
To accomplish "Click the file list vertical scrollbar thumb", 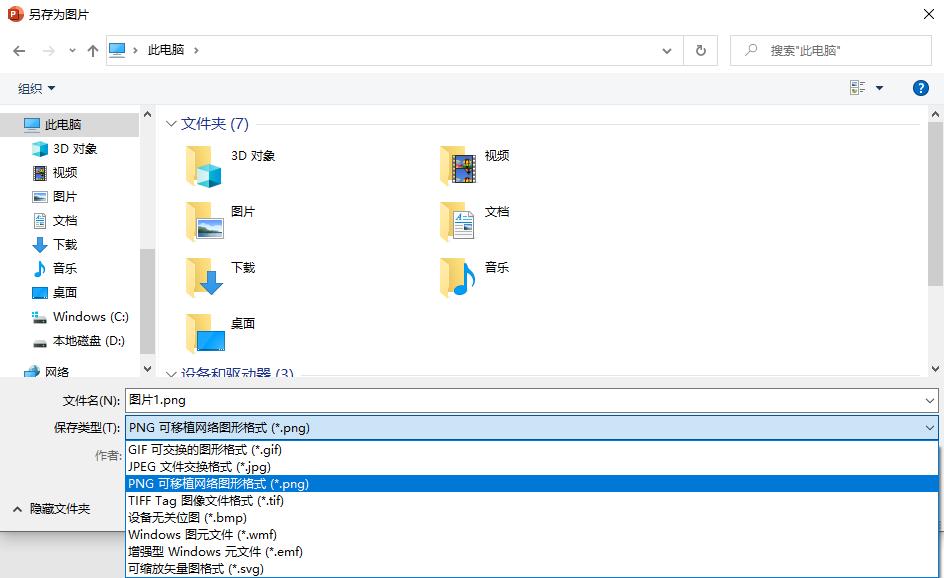I will [935, 204].
